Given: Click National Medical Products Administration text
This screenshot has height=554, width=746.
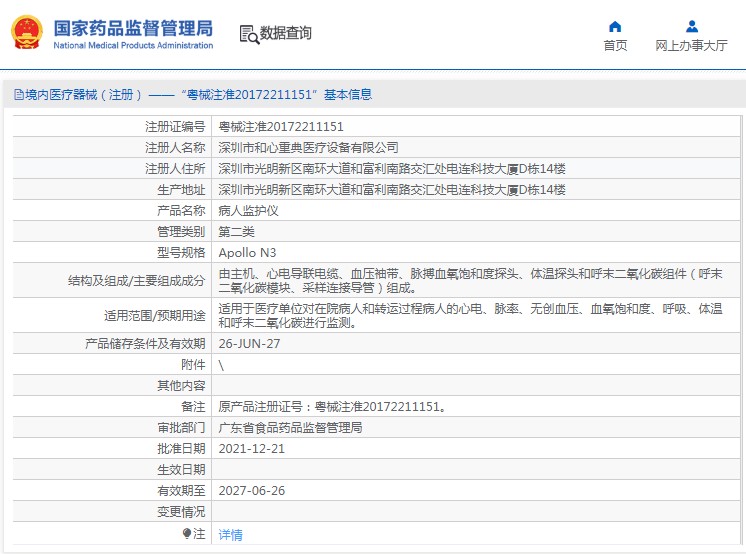Looking at the screenshot, I should click(x=133, y=46).
